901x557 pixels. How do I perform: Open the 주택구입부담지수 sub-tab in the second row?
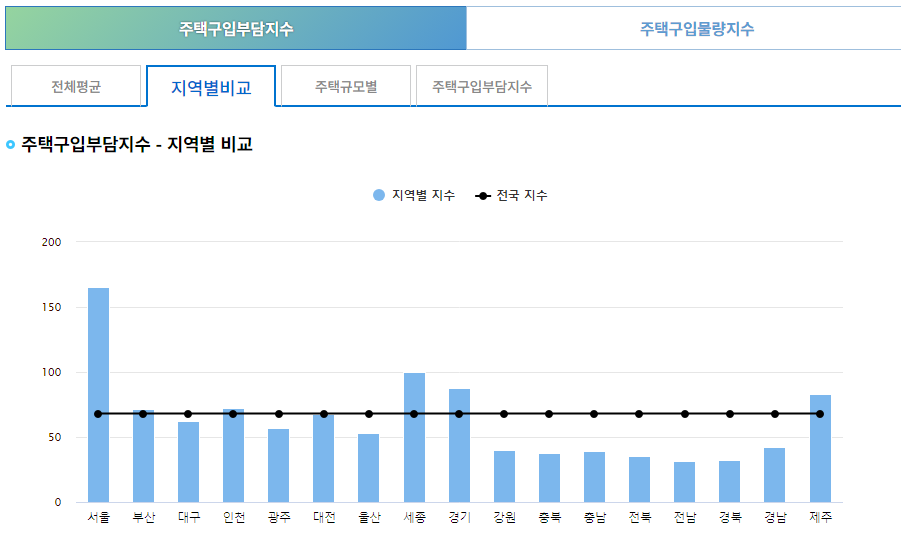tap(482, 86)
